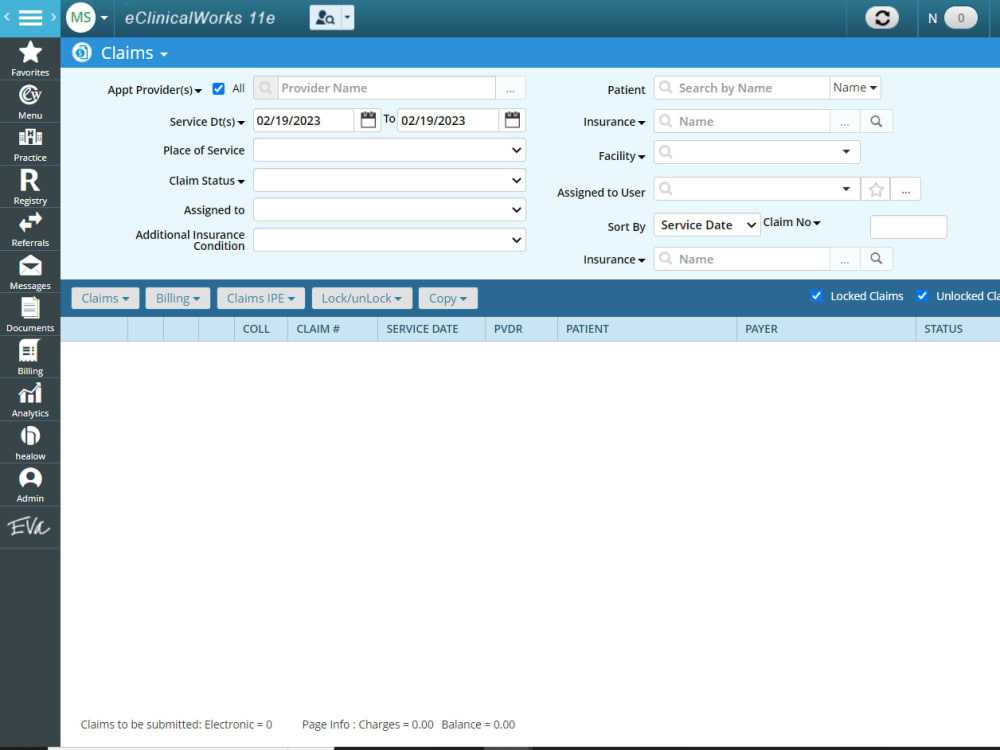Open the Copy menu

click(x=448, y=298)
